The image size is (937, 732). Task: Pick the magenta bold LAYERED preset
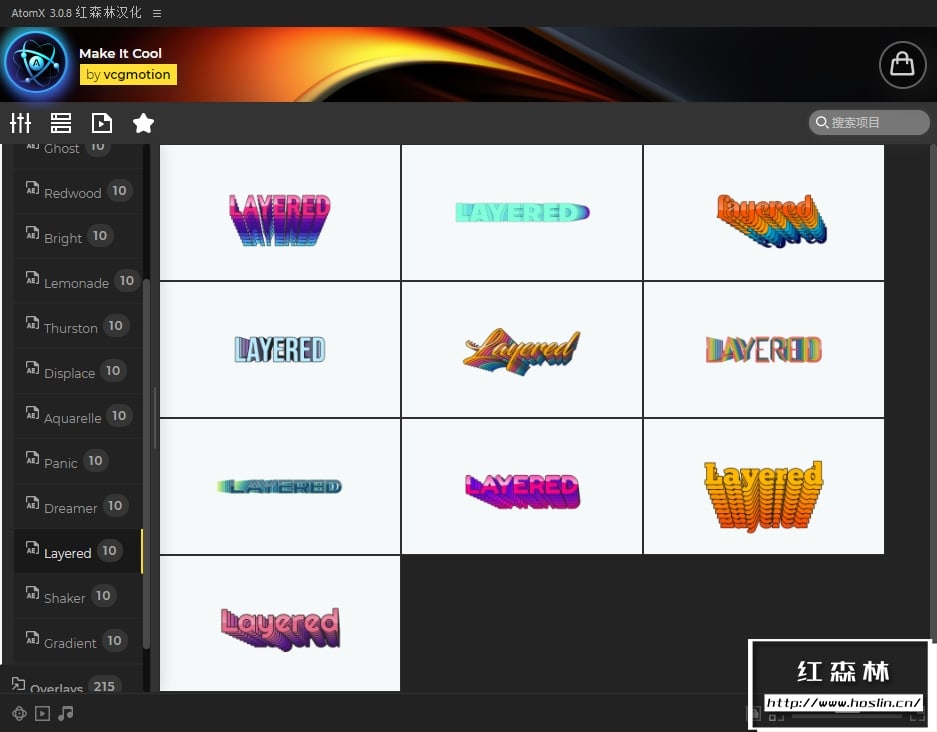tap(522, 486)
